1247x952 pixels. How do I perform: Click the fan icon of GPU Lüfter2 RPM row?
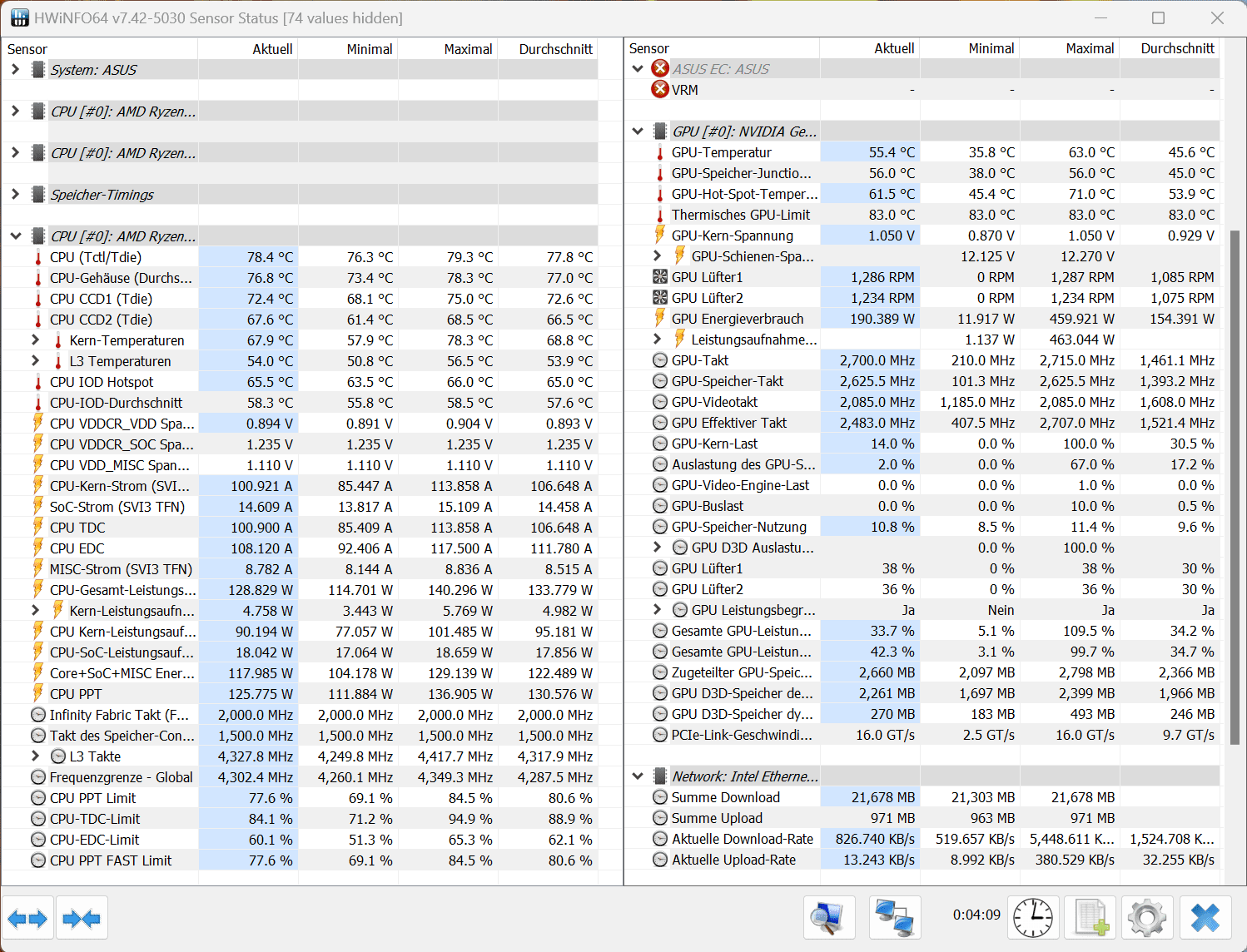pos(660,298)
